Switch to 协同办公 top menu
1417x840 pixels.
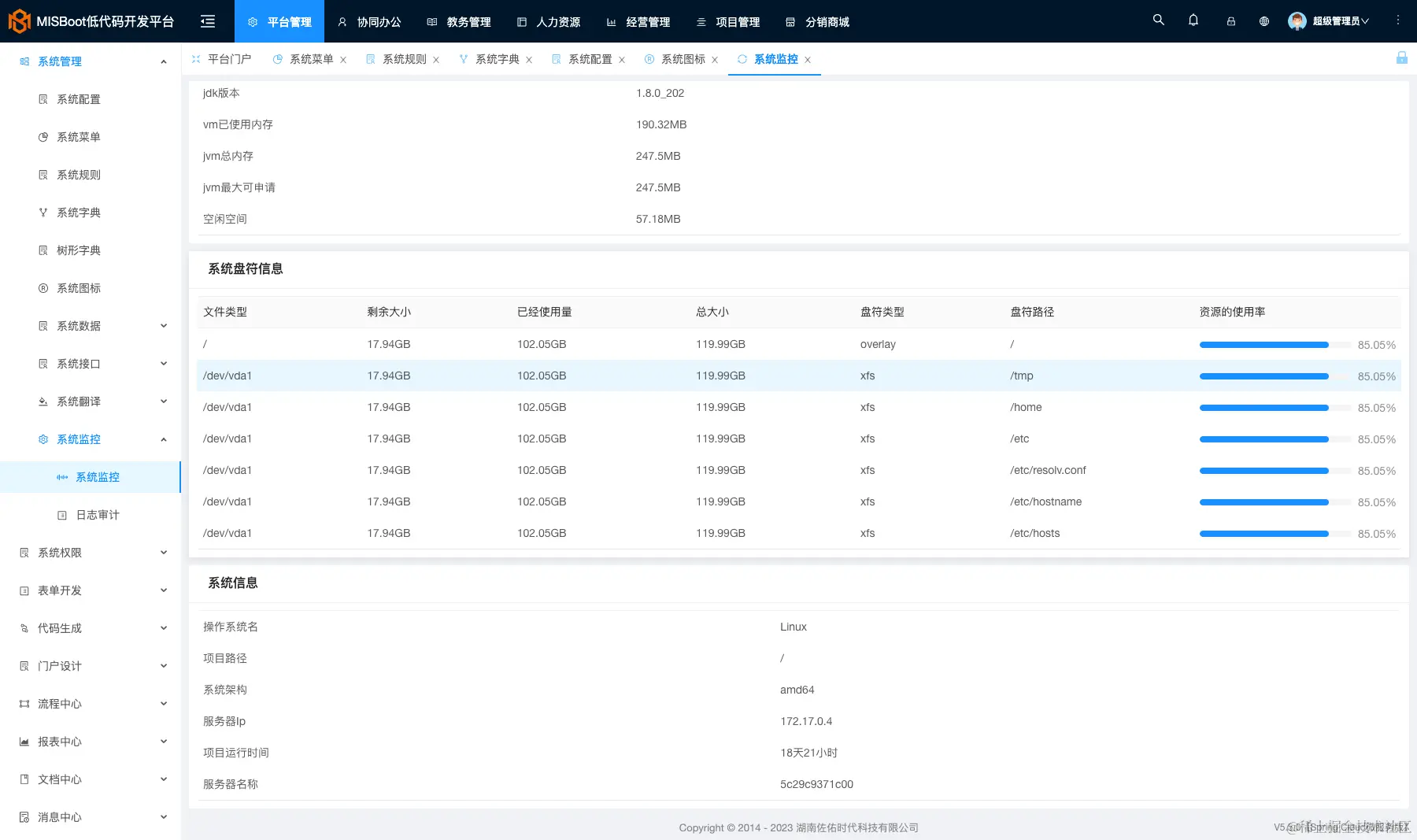[x=369, y=22]
